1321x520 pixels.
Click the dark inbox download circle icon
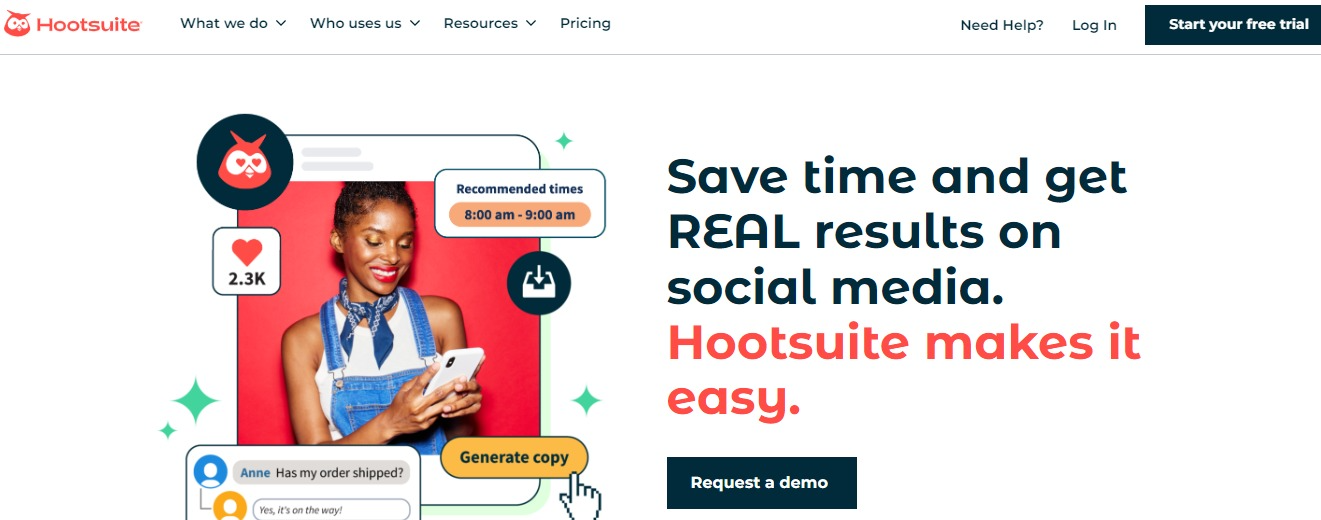[539, 283]
